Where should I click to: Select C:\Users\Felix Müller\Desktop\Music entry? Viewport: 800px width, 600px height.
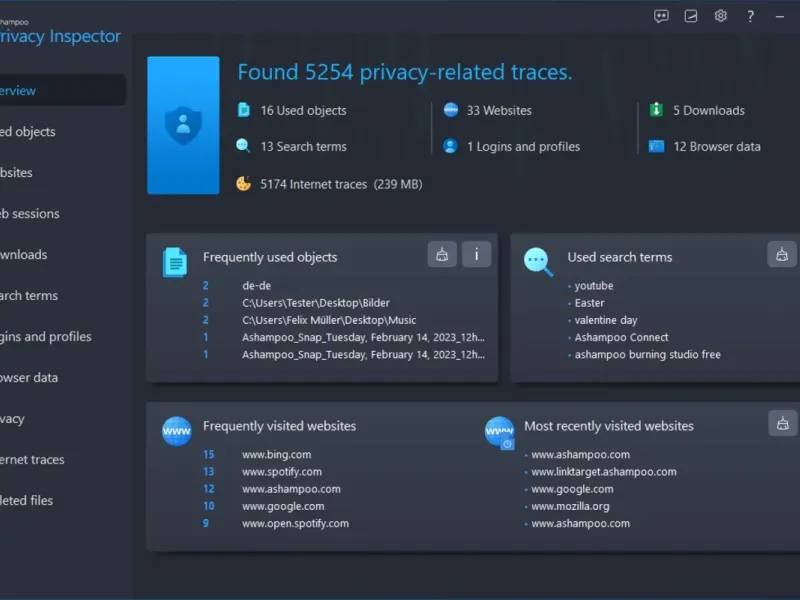(x=329, y=320)
